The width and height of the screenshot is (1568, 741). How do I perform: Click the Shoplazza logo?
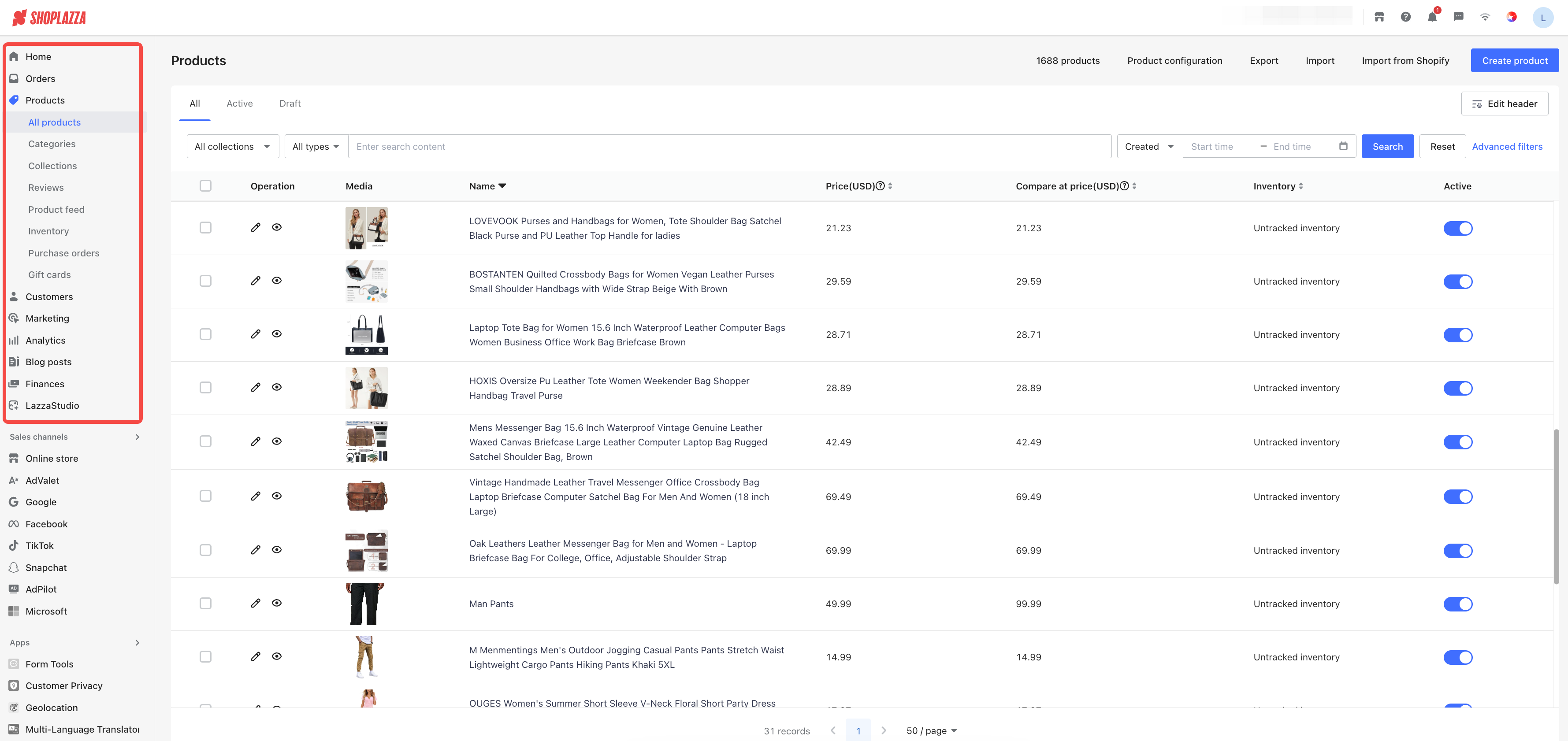pyautogui.click(x=49, y=18)
